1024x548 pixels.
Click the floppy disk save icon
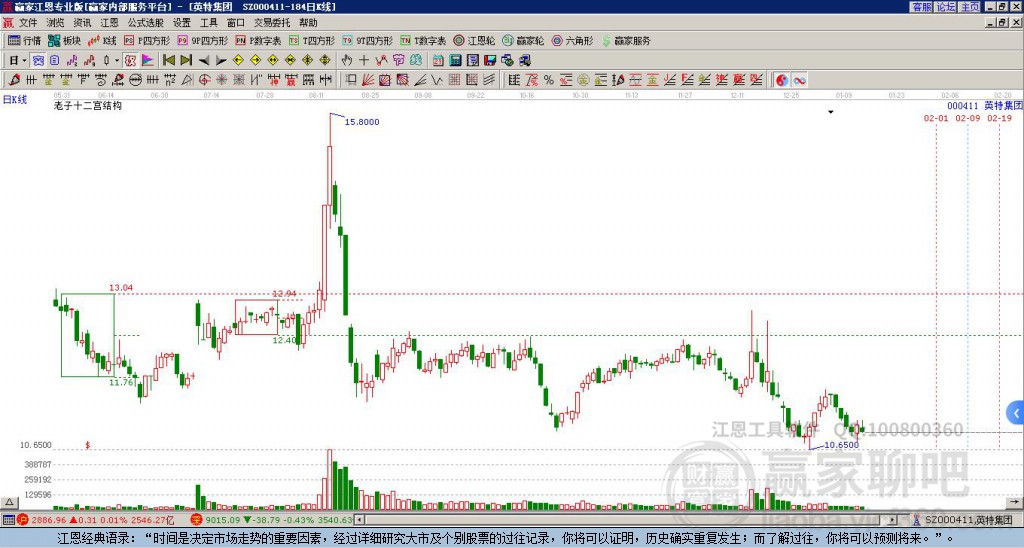click(490, 61)
